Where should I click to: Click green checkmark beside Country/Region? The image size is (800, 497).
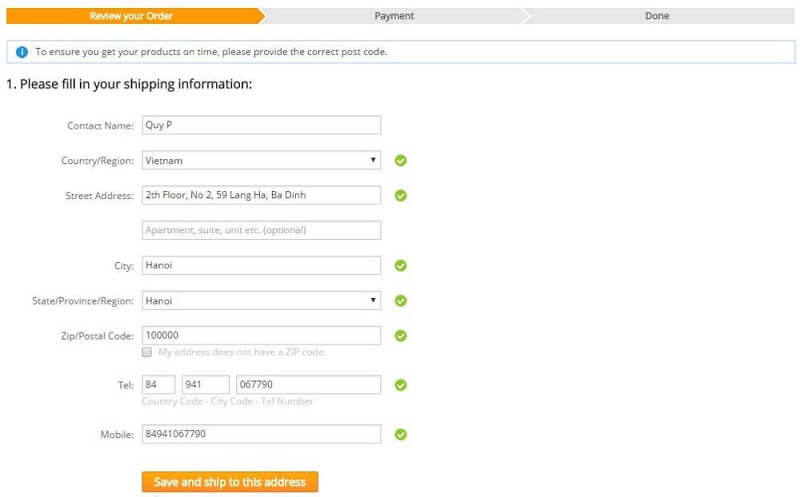click(401, 160)
